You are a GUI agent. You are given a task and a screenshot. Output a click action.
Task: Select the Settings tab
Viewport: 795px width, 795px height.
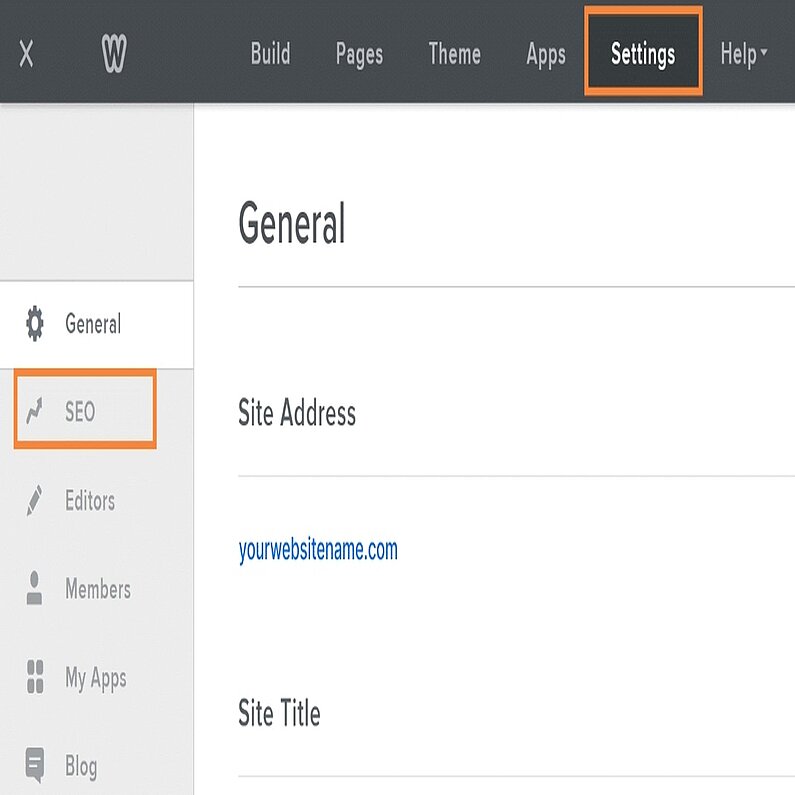643,54
